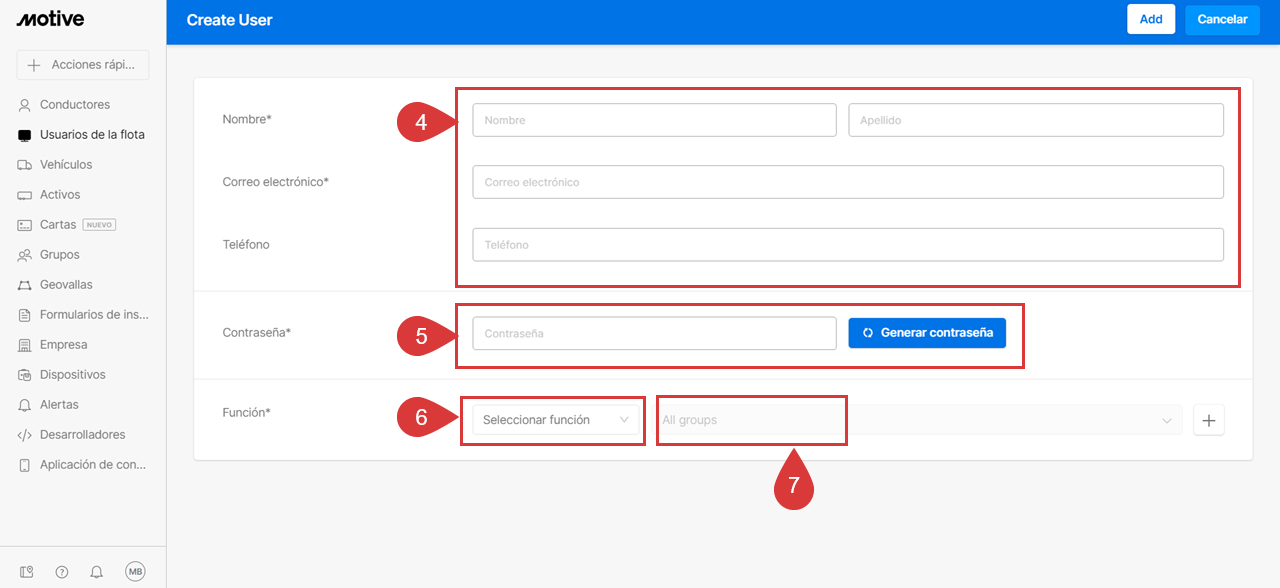Focus the Correo electrónico field
1280x588 pixels.
[x=848, y=182]
